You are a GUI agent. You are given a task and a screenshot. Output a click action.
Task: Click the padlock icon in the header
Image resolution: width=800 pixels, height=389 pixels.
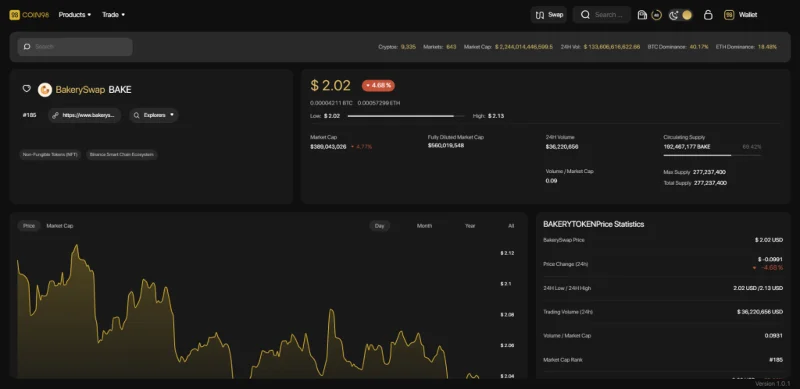coord(708,15)
